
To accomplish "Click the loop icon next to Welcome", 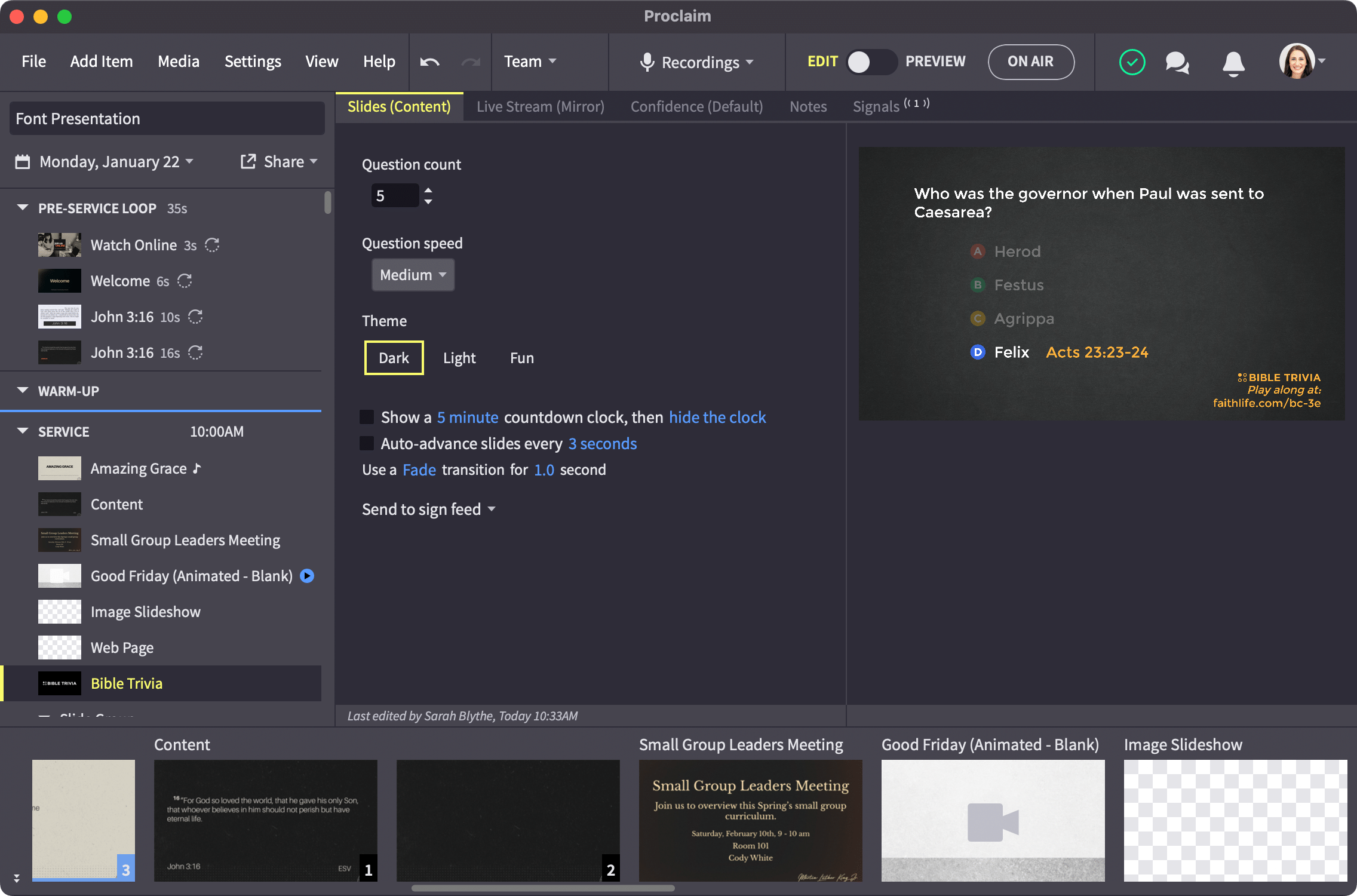I will (185, 281).
